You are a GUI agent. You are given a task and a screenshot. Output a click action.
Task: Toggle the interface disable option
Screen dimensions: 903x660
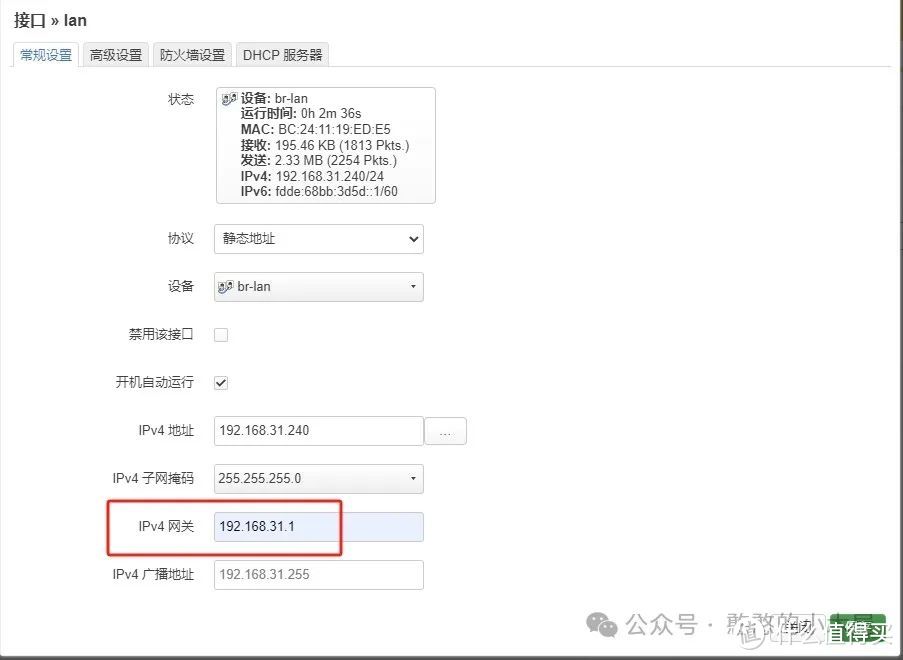[221, 335]
